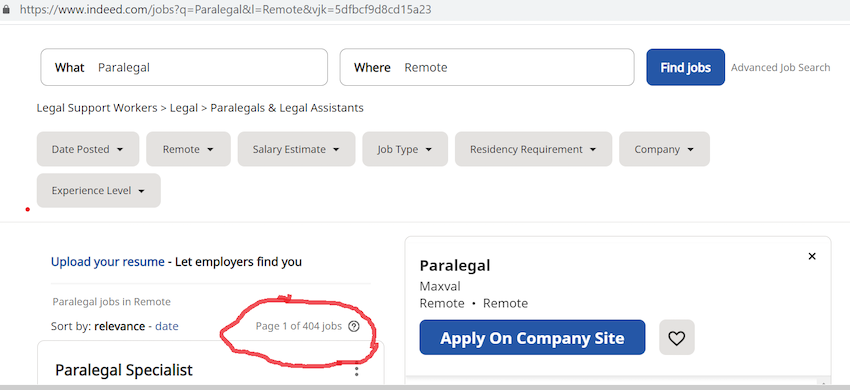Click the browser URL address text
This screenshot has height=390, width=850.
click(x=226, y=10)
